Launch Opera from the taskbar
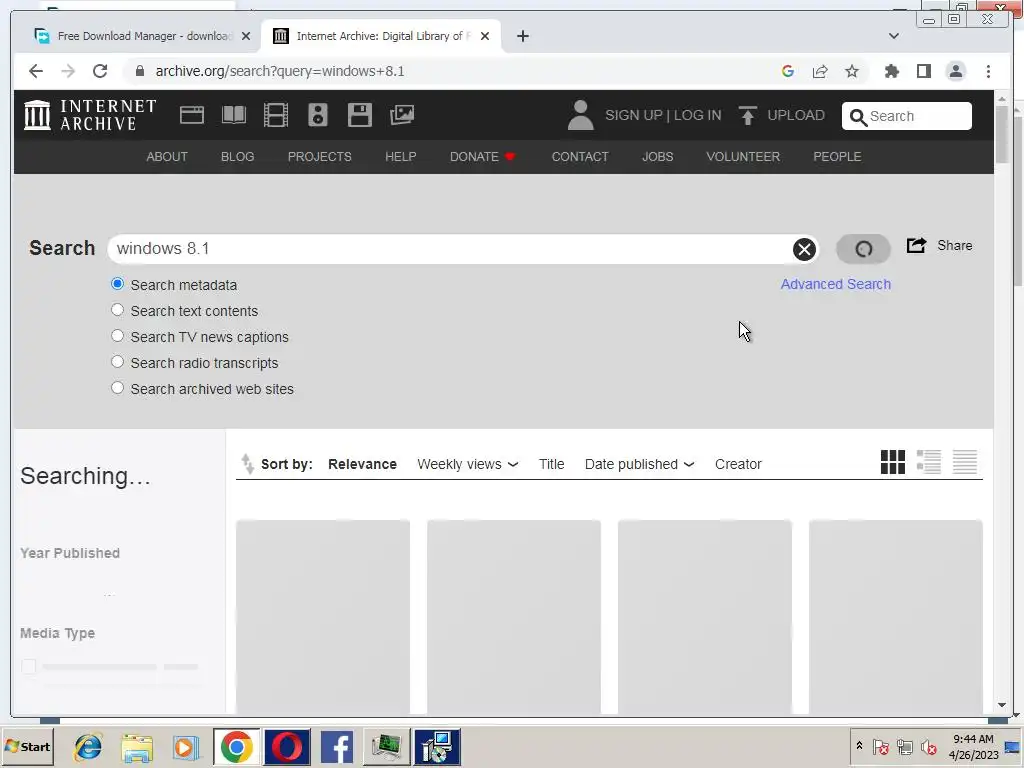Image resolution: width=1024 pixels, height=768 pixels. (287, 746)
